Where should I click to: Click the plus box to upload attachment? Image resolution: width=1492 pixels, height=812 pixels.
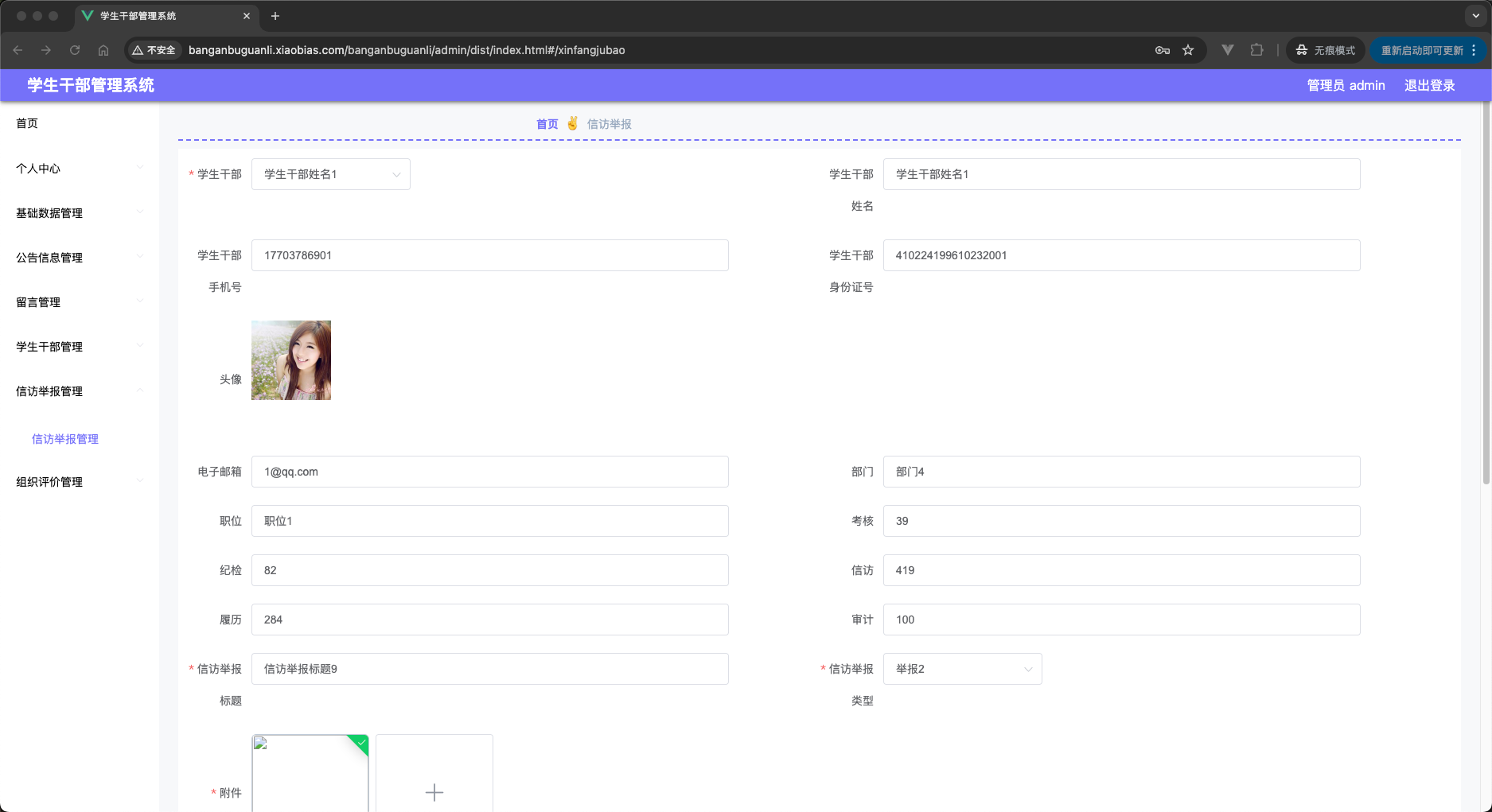[434, 773]
